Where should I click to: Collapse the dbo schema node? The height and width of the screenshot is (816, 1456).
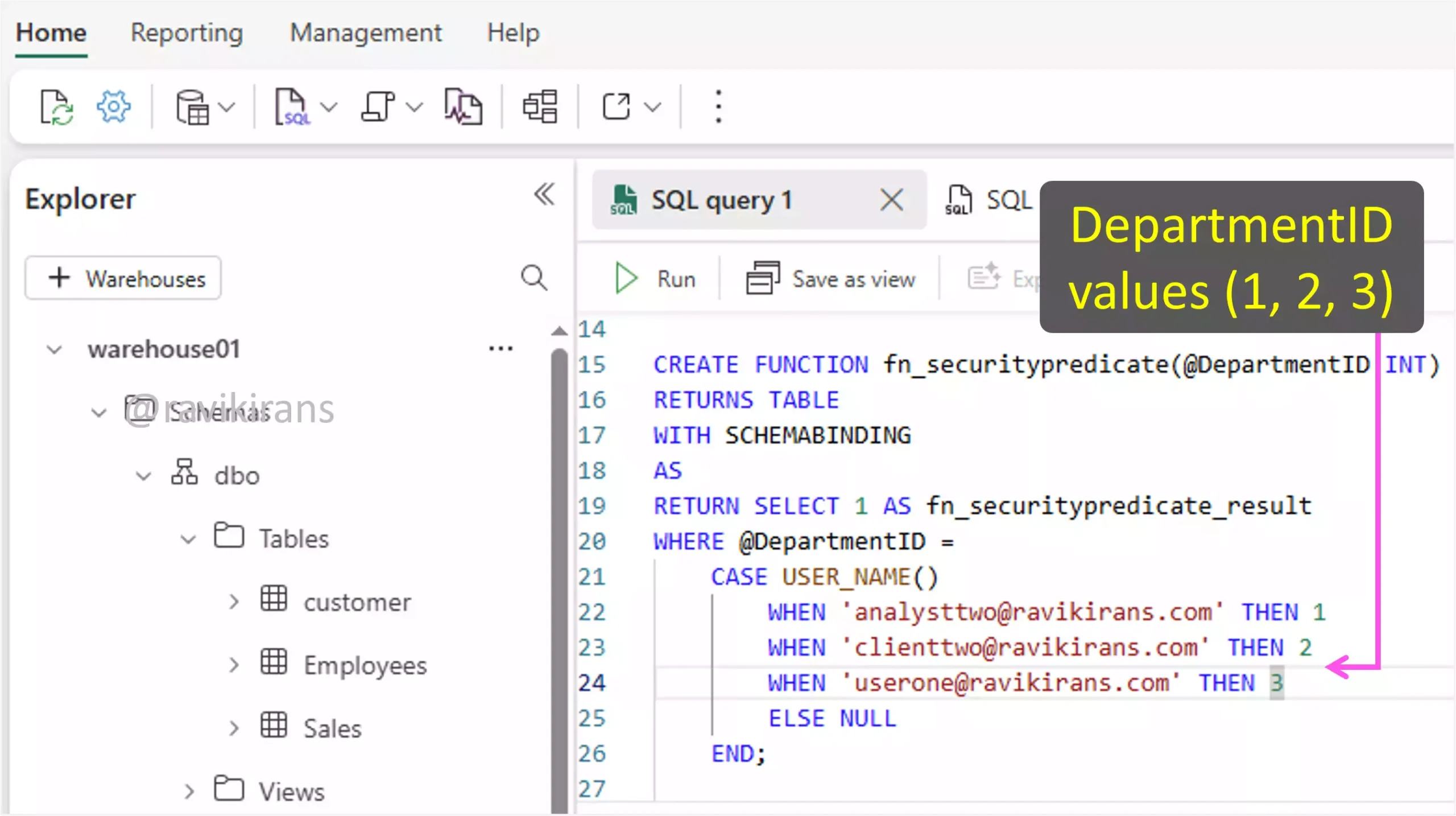(x=144, y=476)
